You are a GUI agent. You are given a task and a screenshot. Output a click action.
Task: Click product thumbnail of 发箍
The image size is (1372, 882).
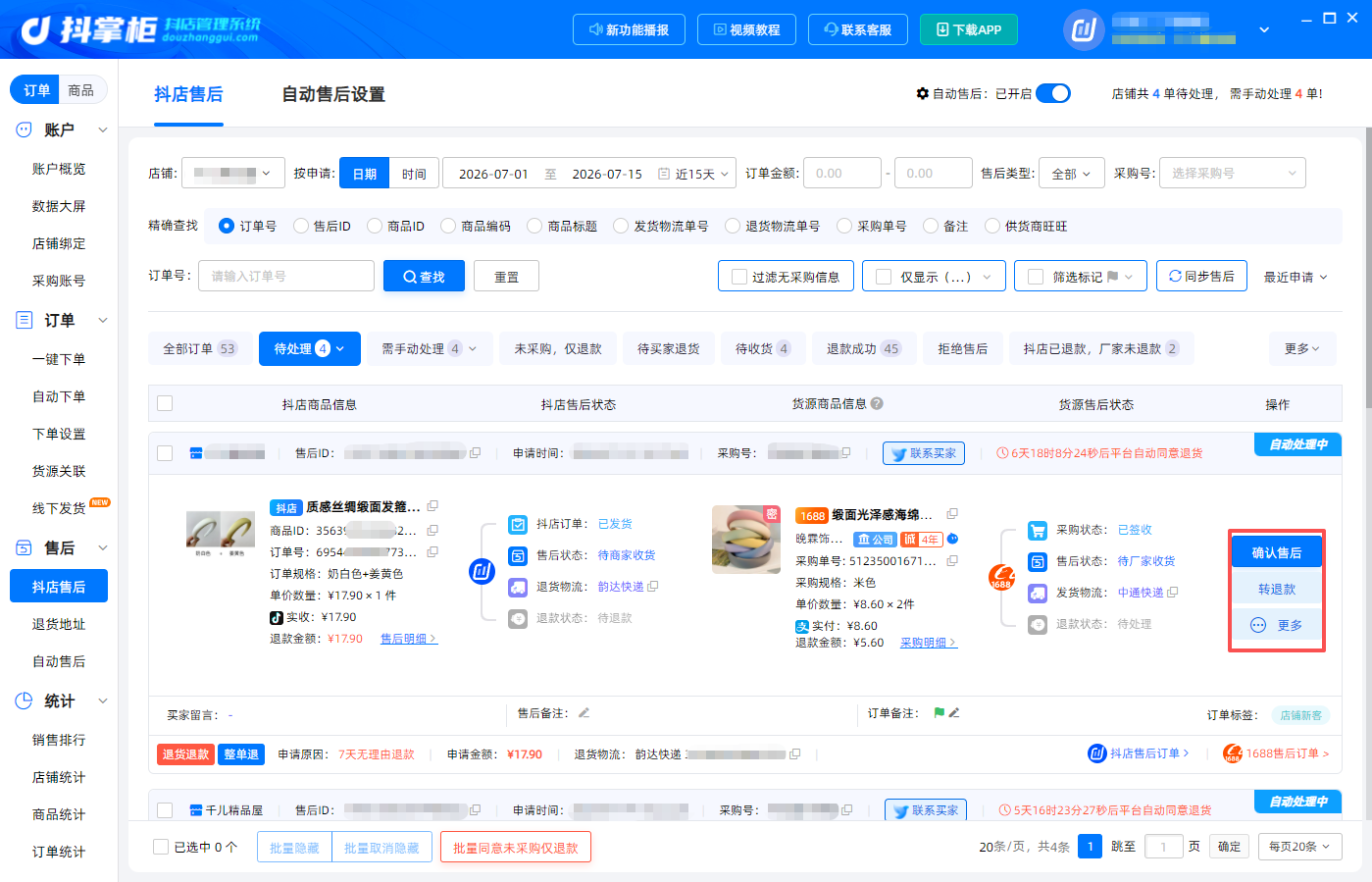coord(221,536)
